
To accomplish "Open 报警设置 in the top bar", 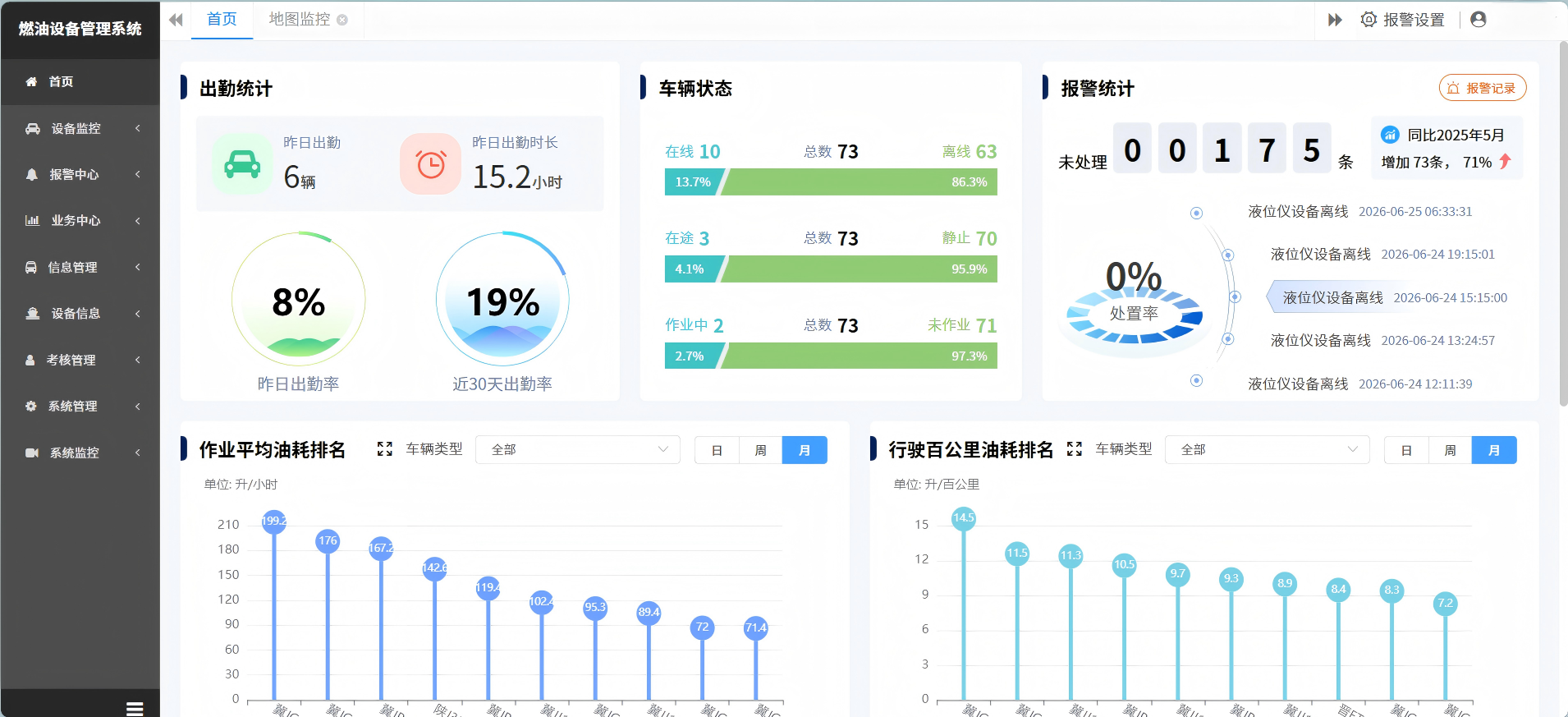I will point(1403,20).
